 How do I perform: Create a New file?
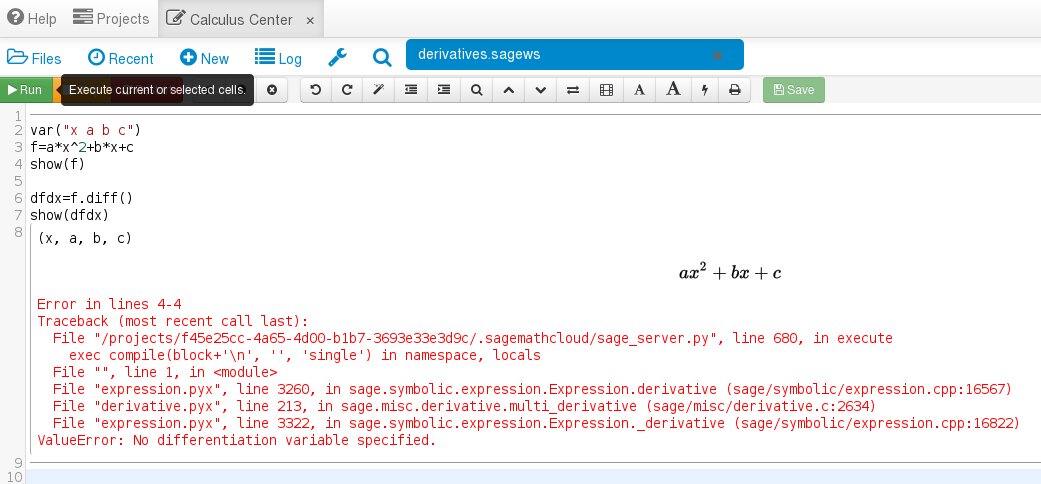(x=205, y=58)
